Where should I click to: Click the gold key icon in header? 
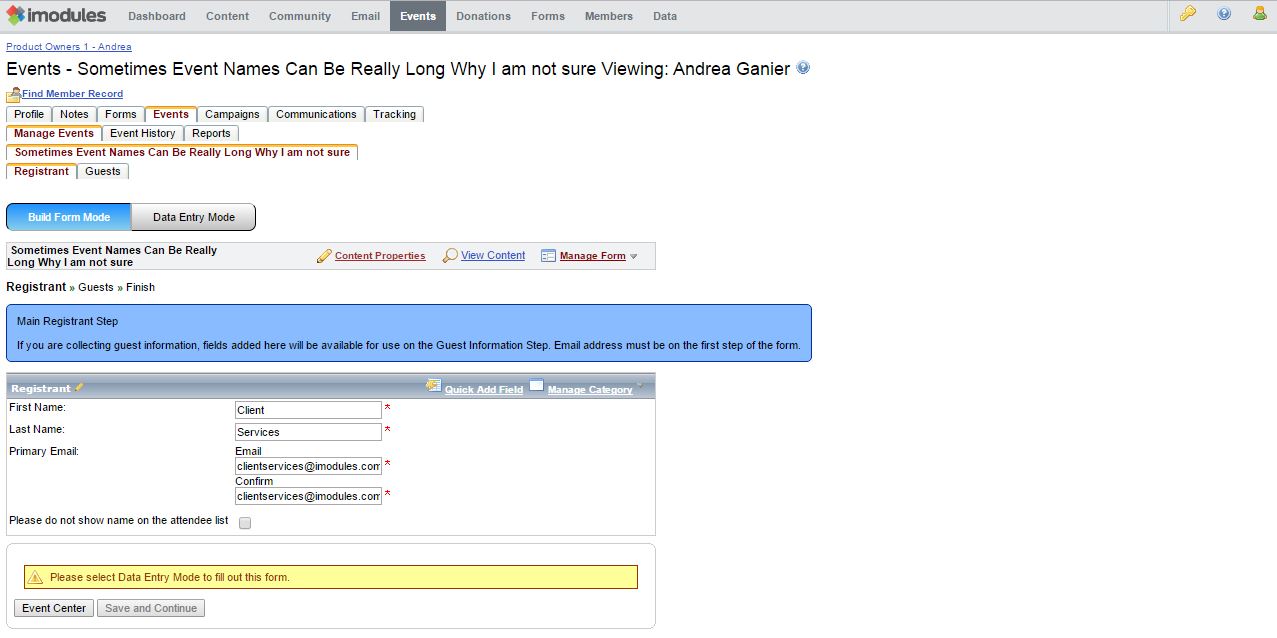tap(1187, 14)
